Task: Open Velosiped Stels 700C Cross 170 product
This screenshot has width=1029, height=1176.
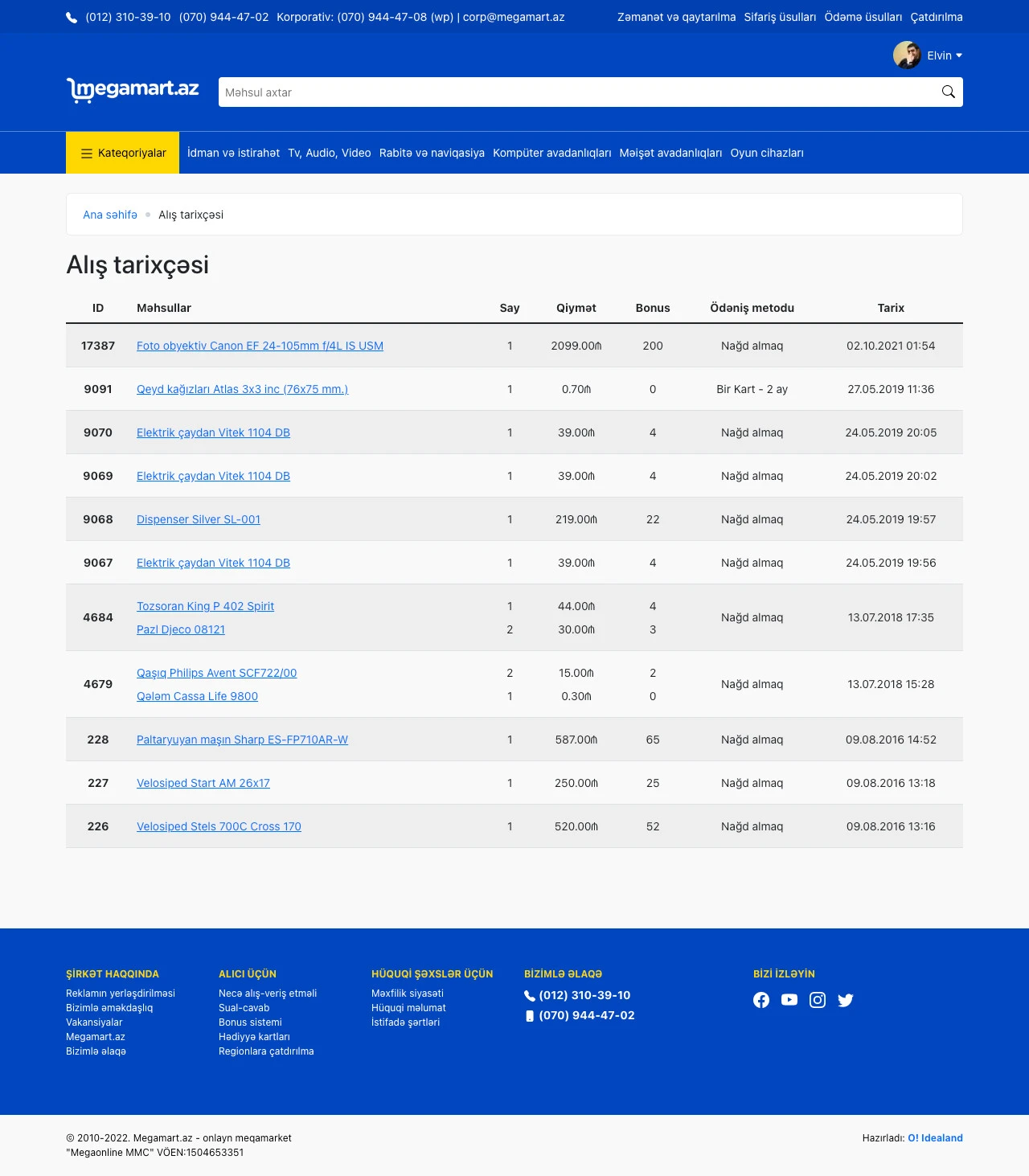Action: click(219, 826)
